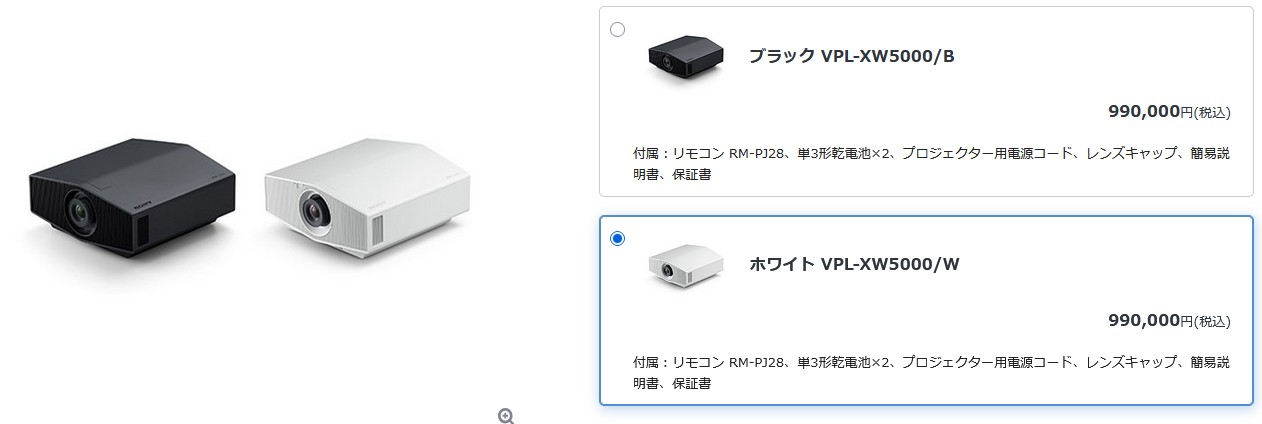Click the side vent on large black projector
Viewport: 1262px width, 424px height.
coord(141,231)
